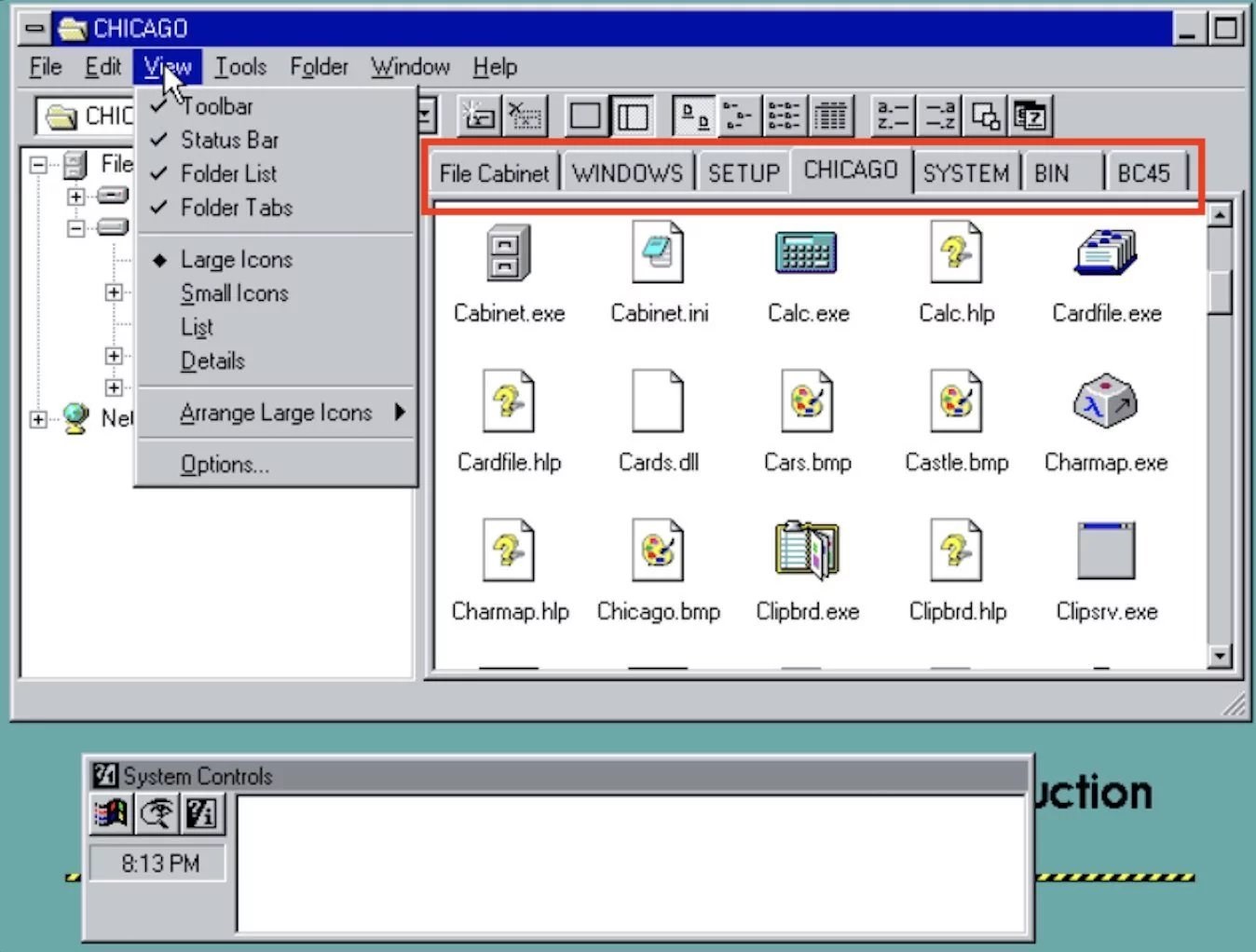Select Details option in View menu
Image resolution: width=1256 pixels, height=952 pixels.
point(276,360)
